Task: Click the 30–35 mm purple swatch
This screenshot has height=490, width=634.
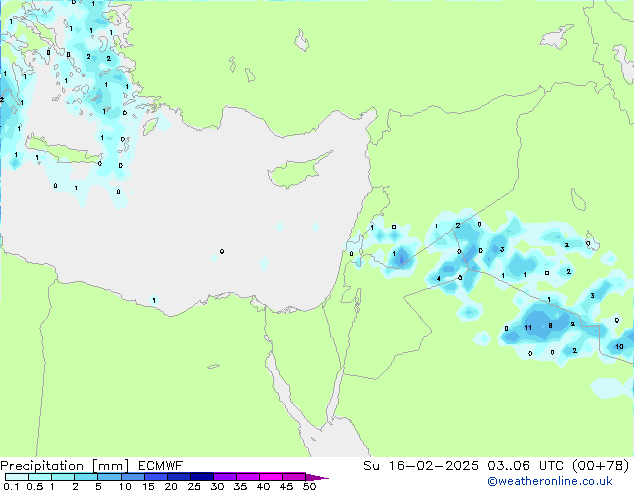Action: click(224, 477)
